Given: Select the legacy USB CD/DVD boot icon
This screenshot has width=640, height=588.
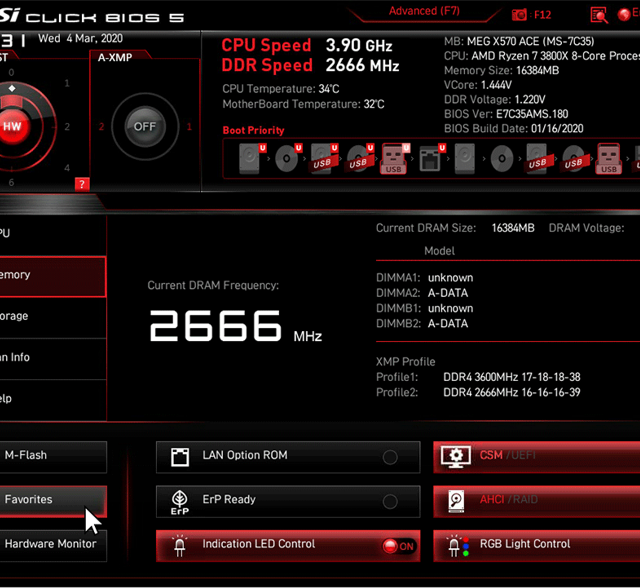Looking at the screenshot, I should 574,159.
